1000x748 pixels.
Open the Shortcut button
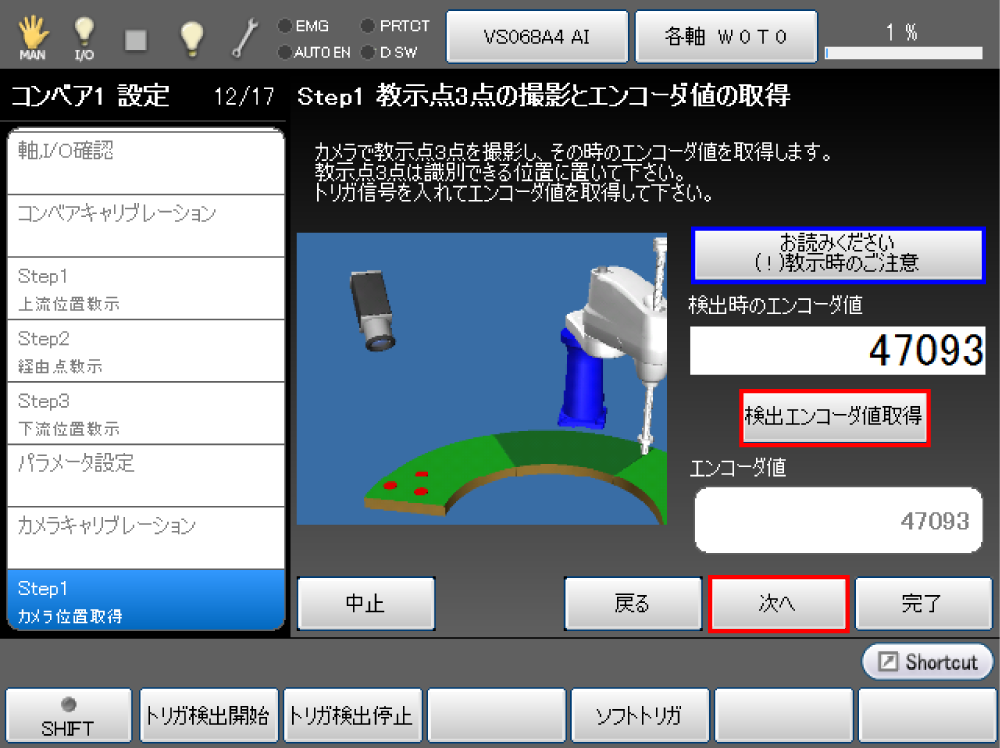click(x=927, y=662)
